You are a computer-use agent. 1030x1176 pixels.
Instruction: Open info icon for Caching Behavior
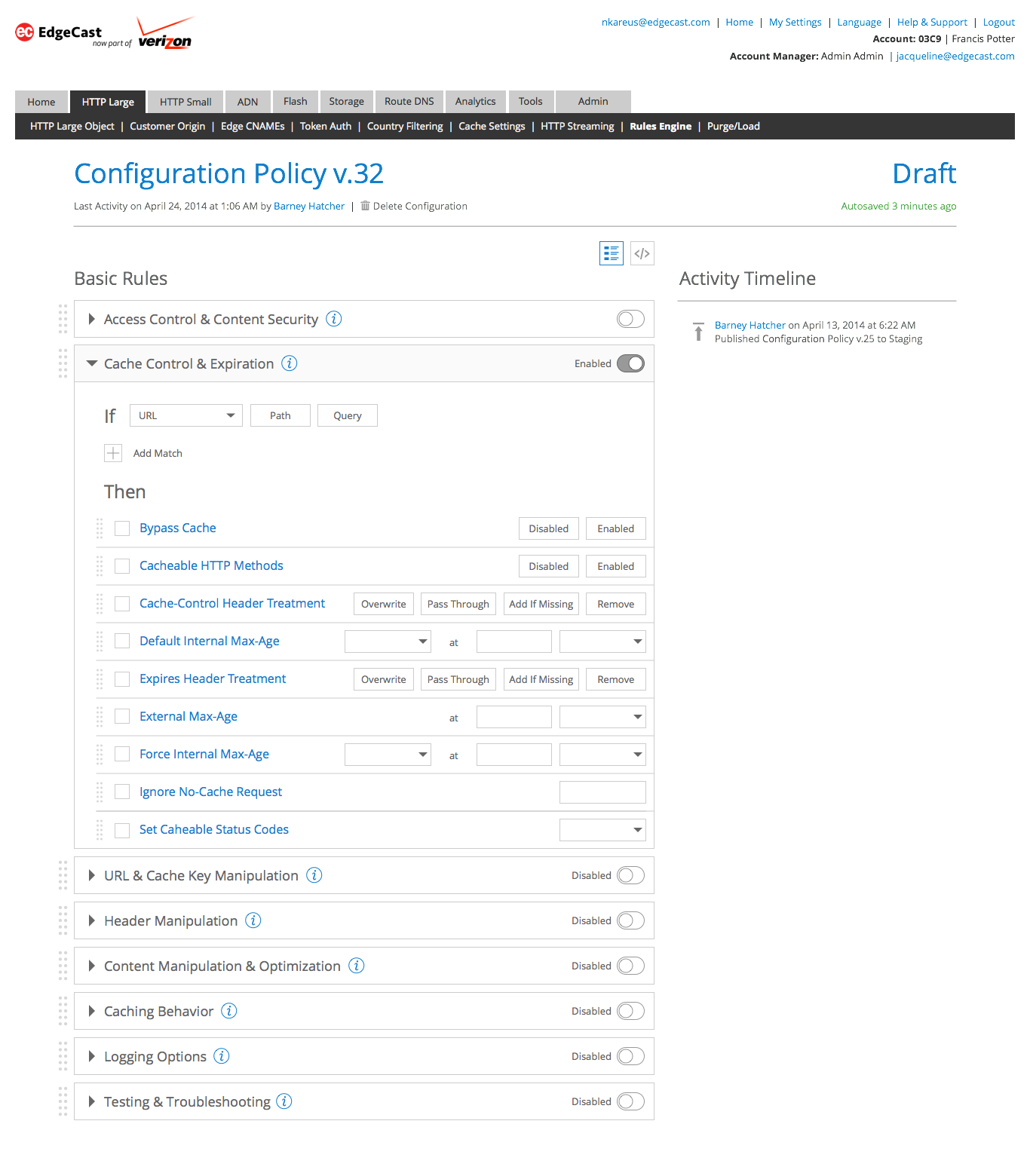[x=229, y=1011]
